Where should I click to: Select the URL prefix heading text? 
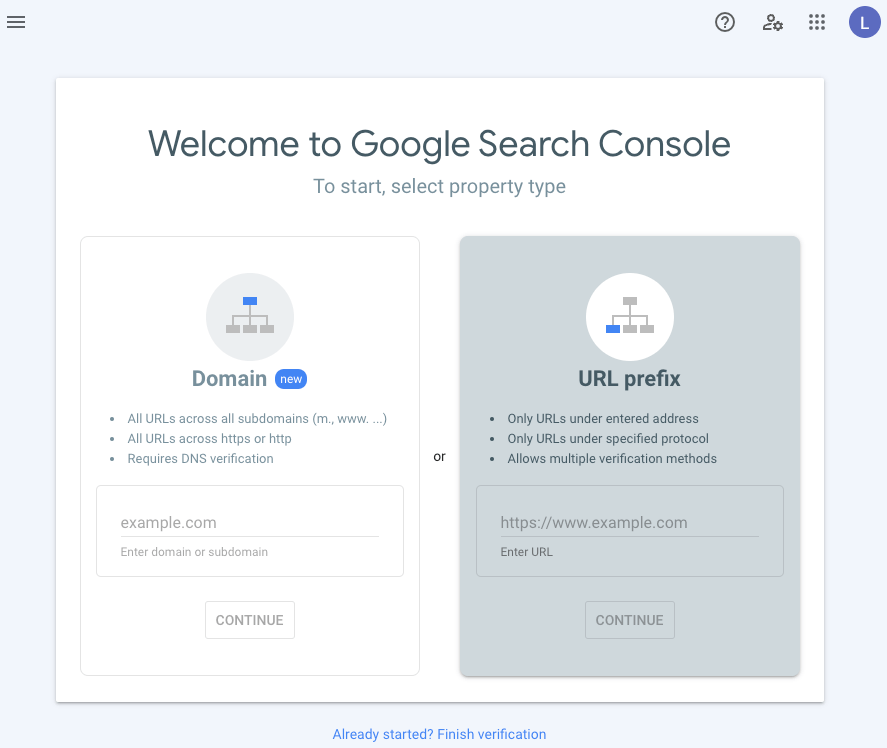[x=629, y=379]
